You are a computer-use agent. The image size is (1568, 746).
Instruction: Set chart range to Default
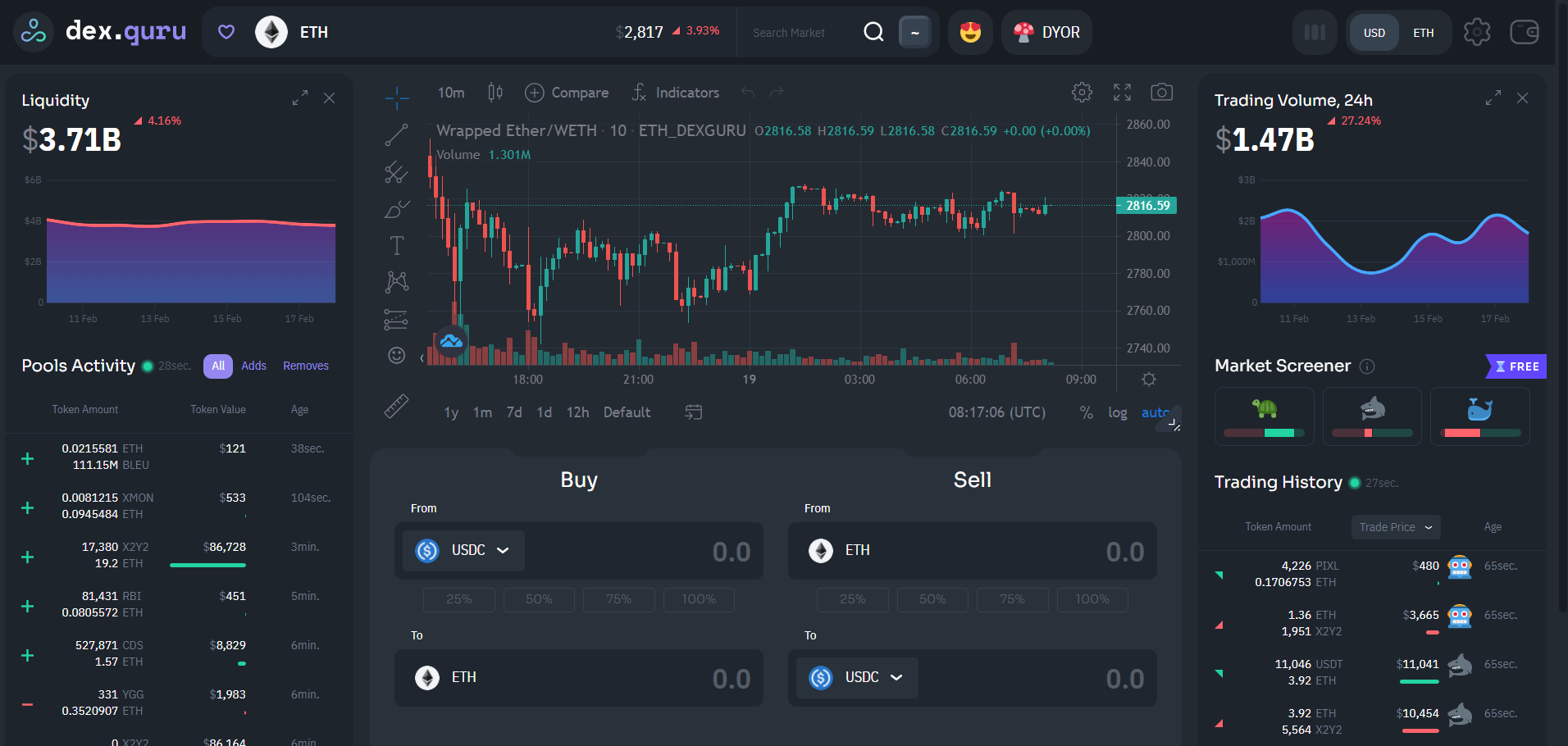[x=627, y=412]
